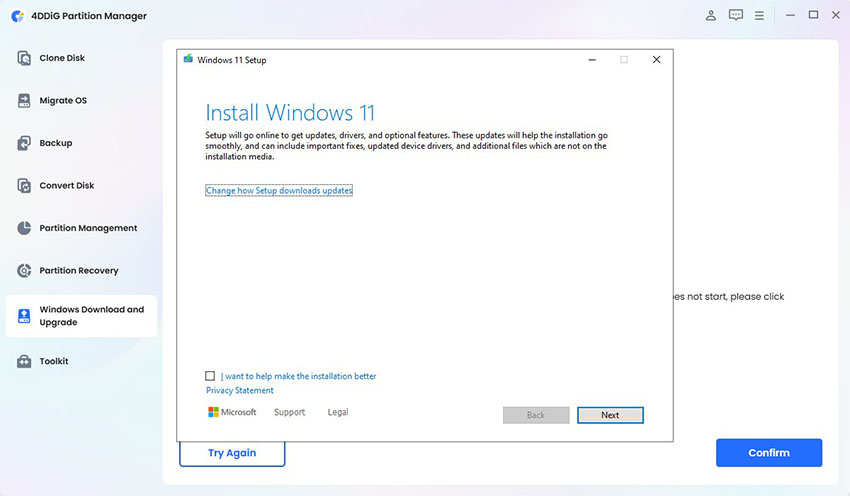This screenshot has height=496, width=850.
Task: Select Windows Download and Upgrade item
Action: click(x=81, y=316)
